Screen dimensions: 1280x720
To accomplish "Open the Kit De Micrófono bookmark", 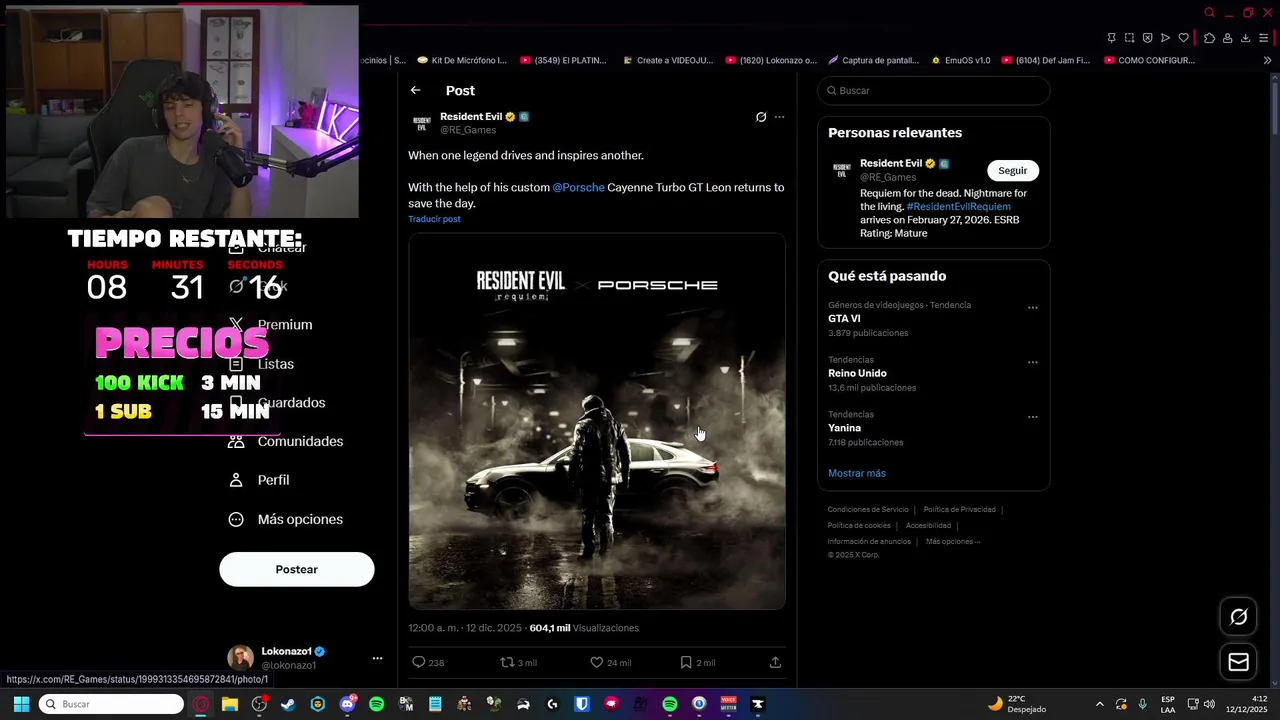I will 463,60.
